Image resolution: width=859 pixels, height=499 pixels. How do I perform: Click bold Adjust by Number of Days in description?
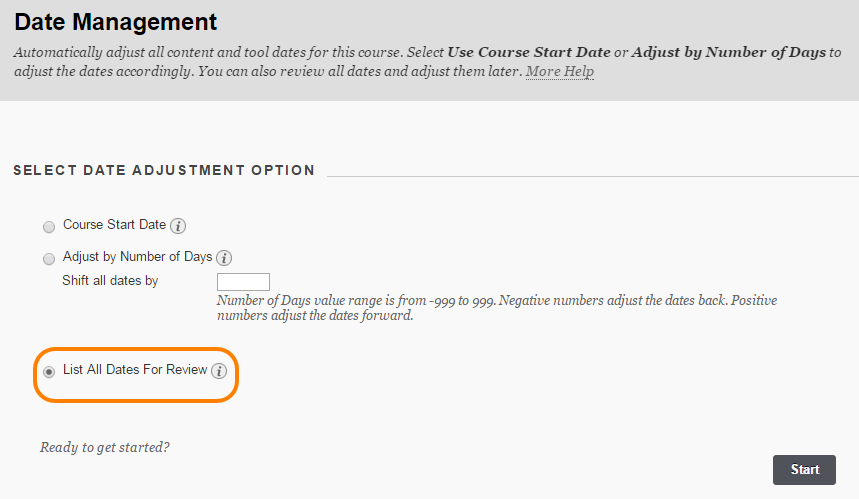pos(728,52)
